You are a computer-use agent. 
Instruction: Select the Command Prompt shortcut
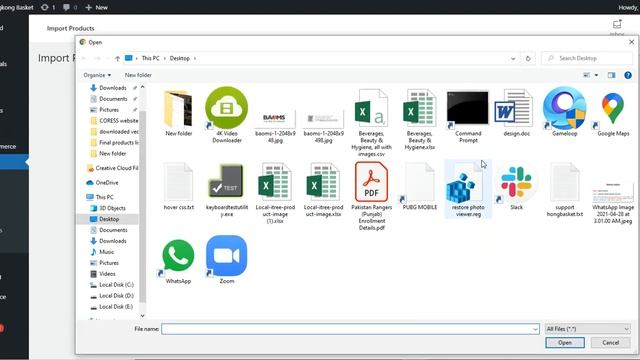[x=468, y=109]
